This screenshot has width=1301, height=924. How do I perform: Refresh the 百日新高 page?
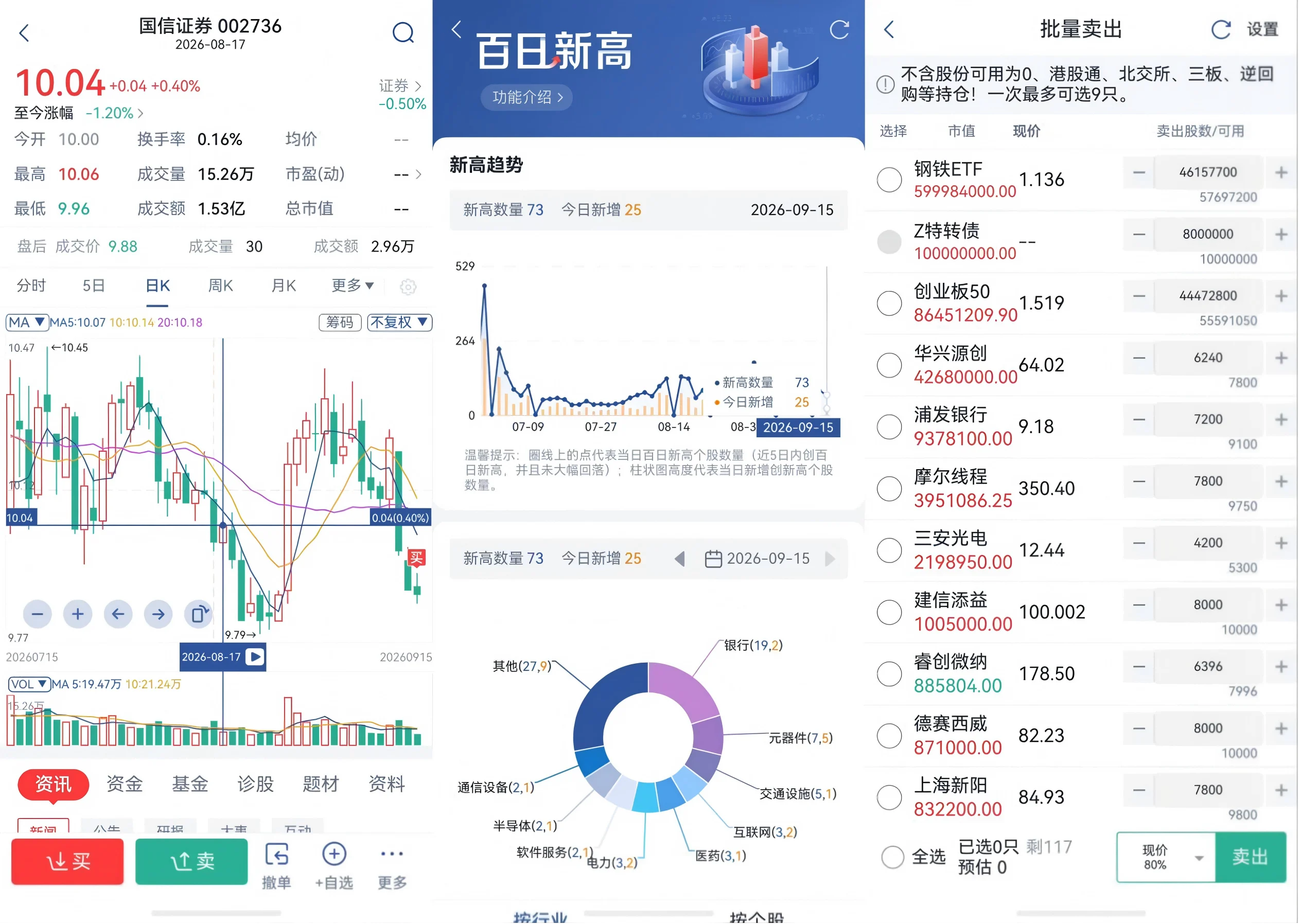pos(839,30)
